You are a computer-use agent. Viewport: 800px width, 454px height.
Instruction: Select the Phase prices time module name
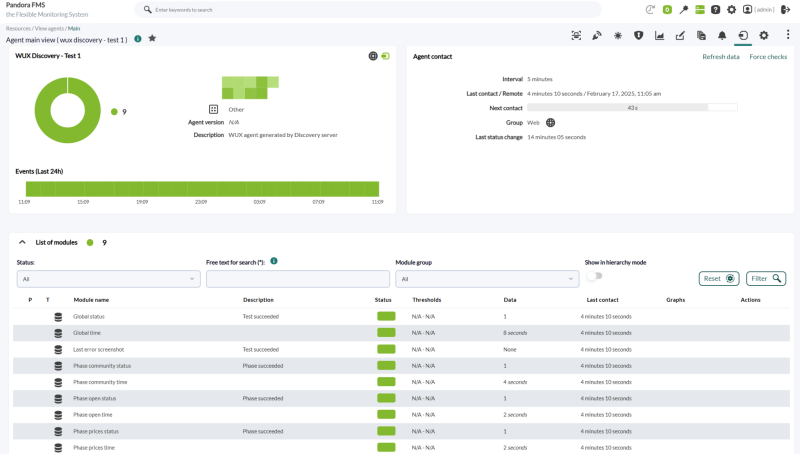tap(94, 448)
